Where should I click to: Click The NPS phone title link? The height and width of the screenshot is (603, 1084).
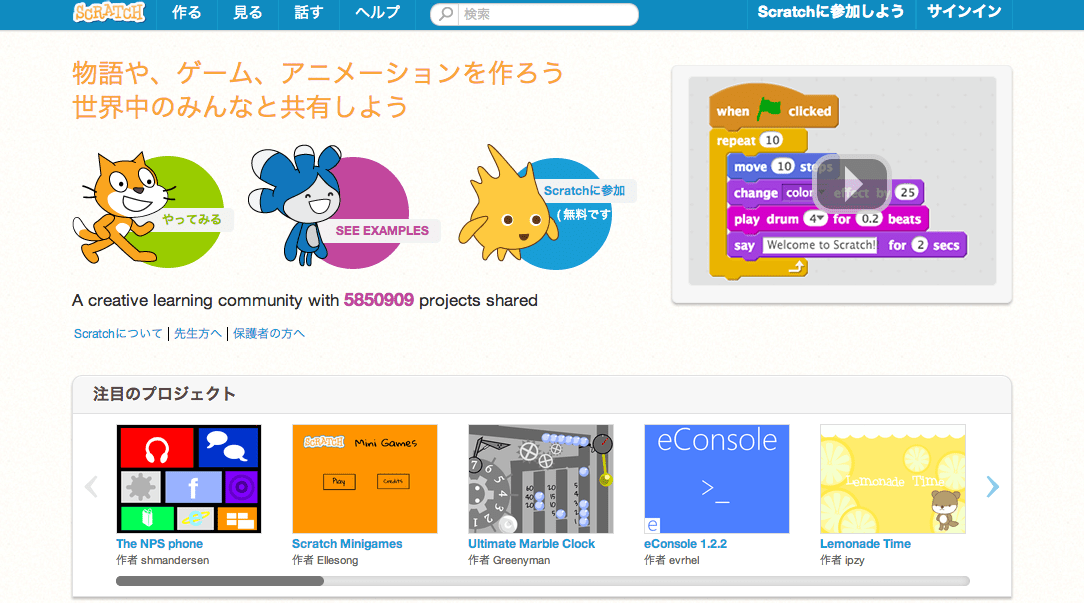[160, 544]
